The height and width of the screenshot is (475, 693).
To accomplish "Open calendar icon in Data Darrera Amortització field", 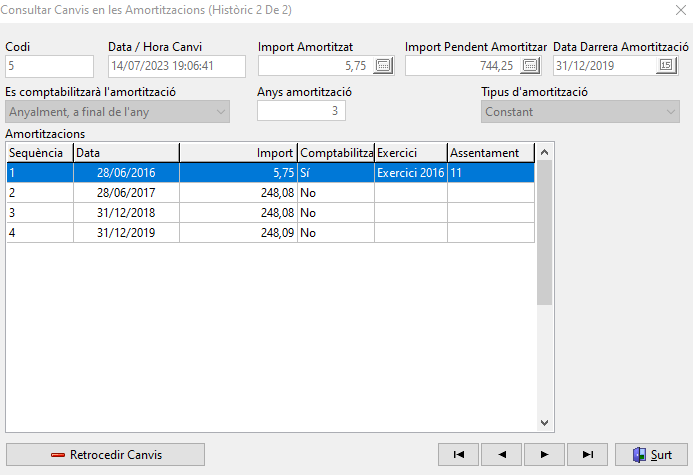I will [666, 66].
